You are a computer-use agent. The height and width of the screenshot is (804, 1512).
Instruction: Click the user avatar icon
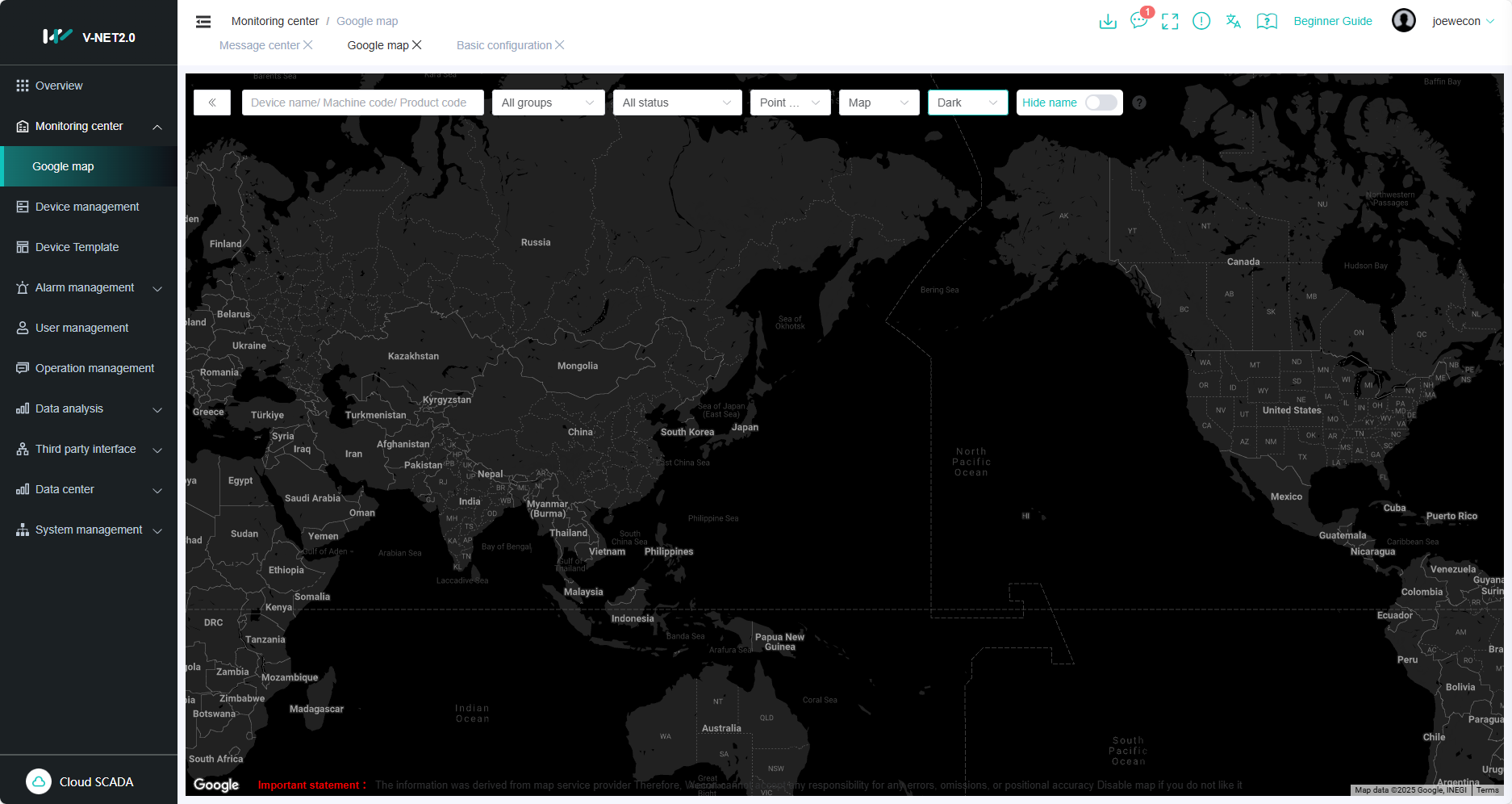point(1404,21)
